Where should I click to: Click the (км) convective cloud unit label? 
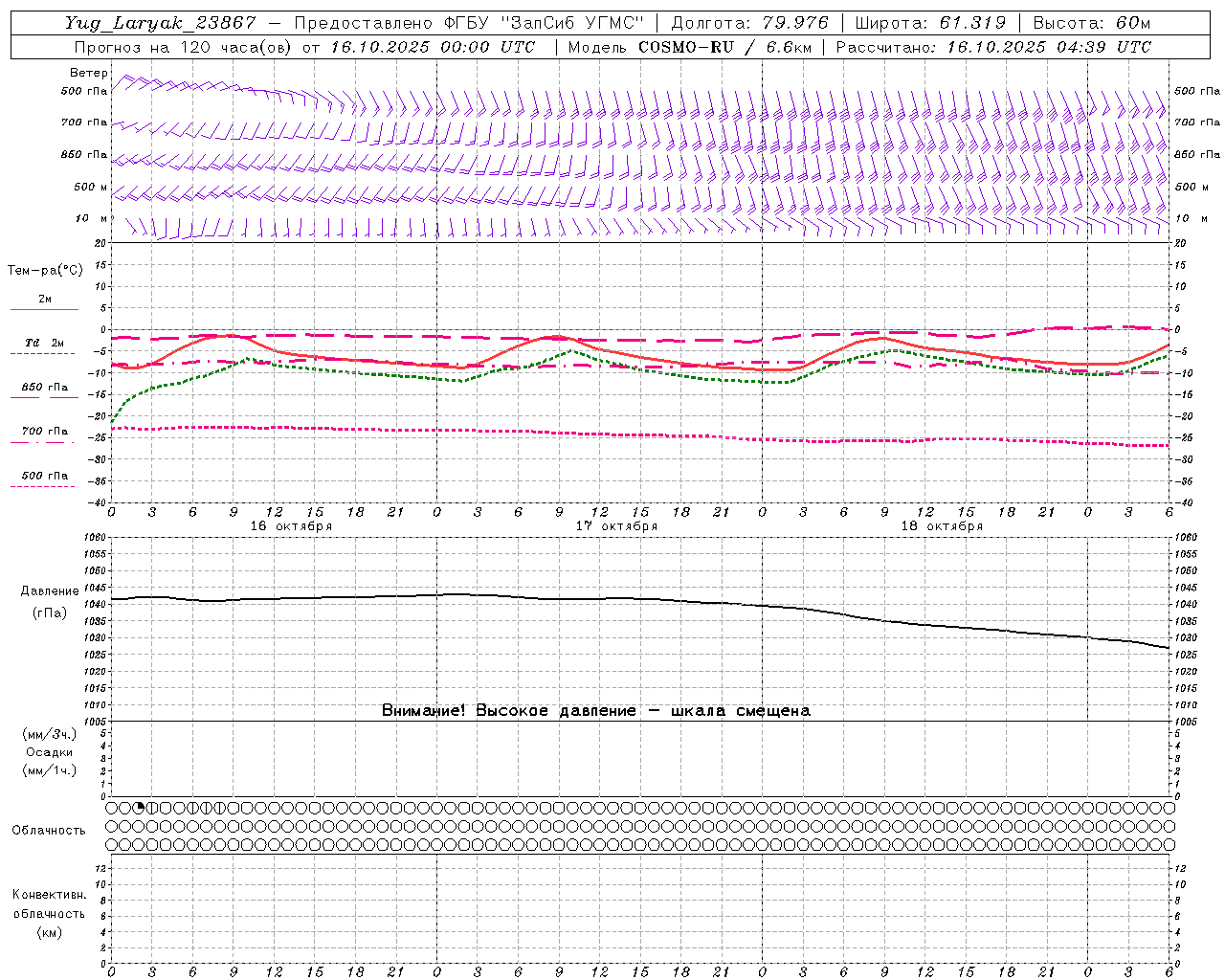point(49,931)
